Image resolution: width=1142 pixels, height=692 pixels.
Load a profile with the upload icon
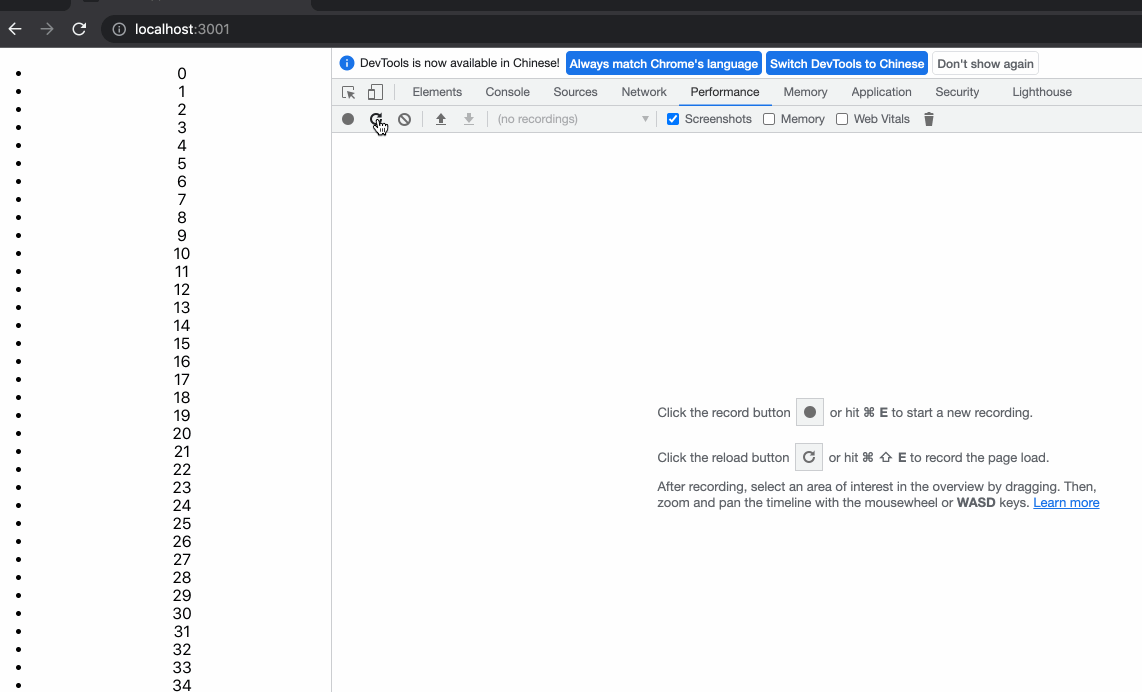click(x=440, y=119)
